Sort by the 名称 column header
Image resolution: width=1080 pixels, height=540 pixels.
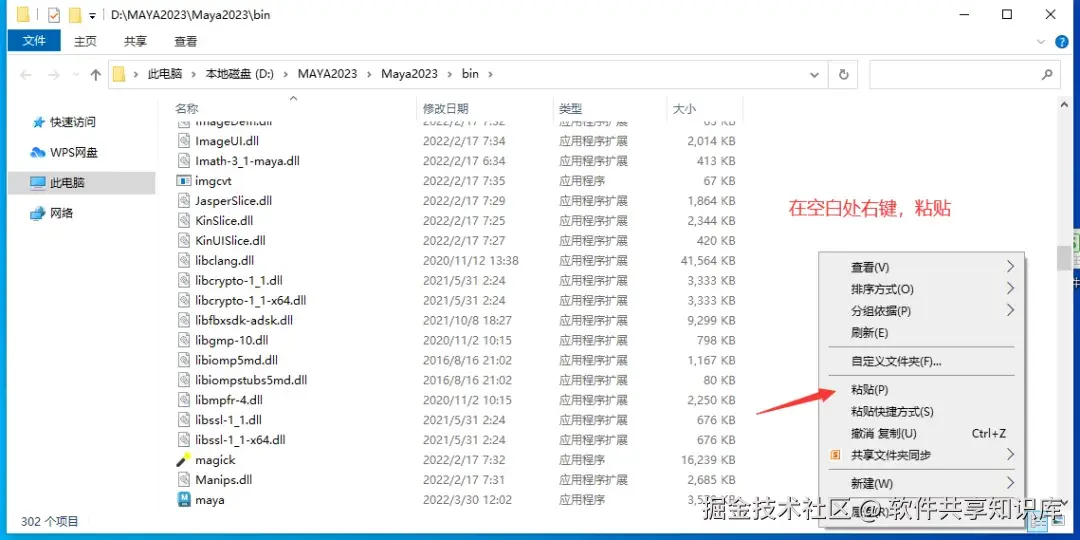coord(186,108)
